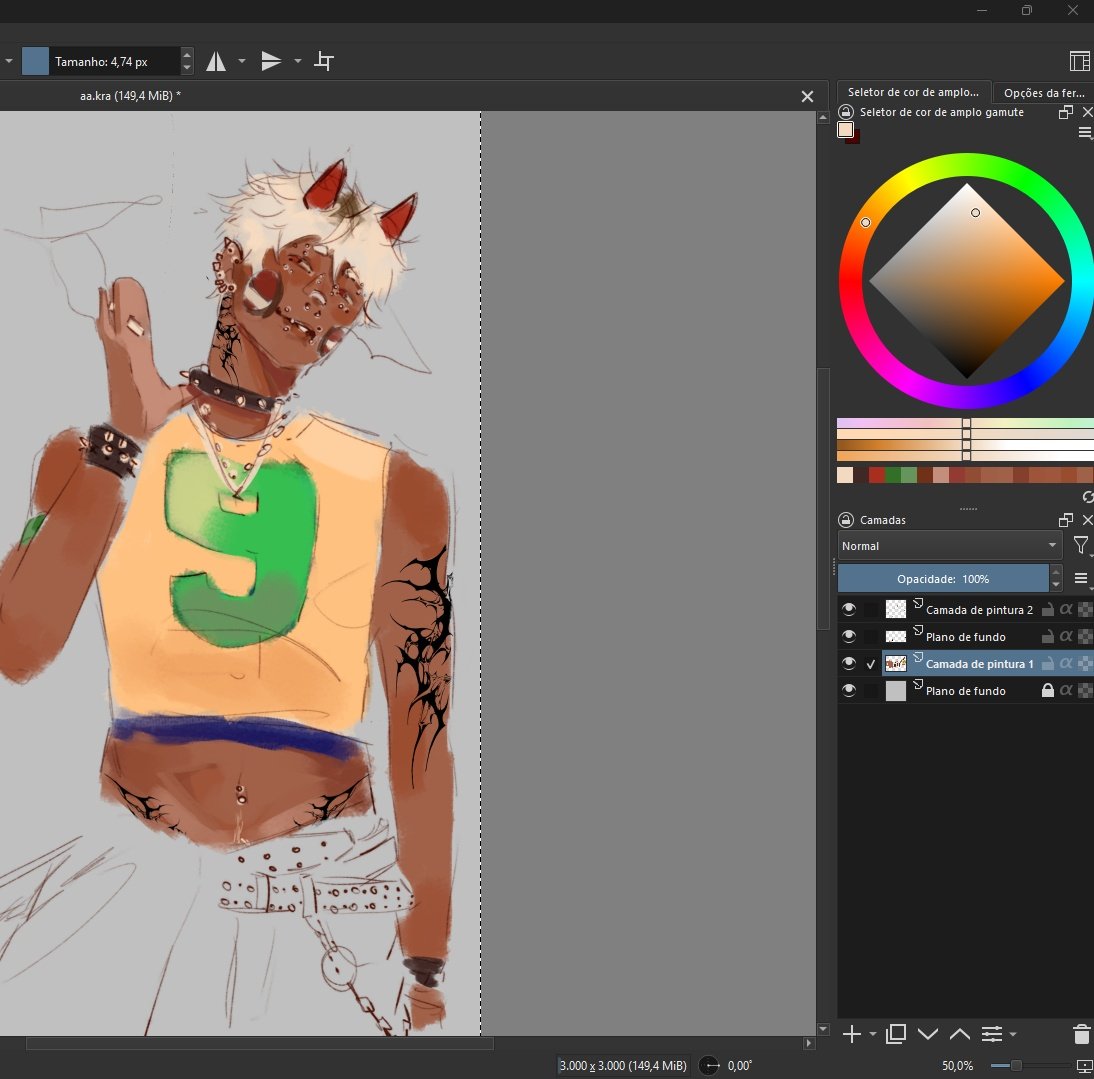Close the aa.kra document tab
Viewport: 1094px width, 1079px height.
tap(807, 96)
